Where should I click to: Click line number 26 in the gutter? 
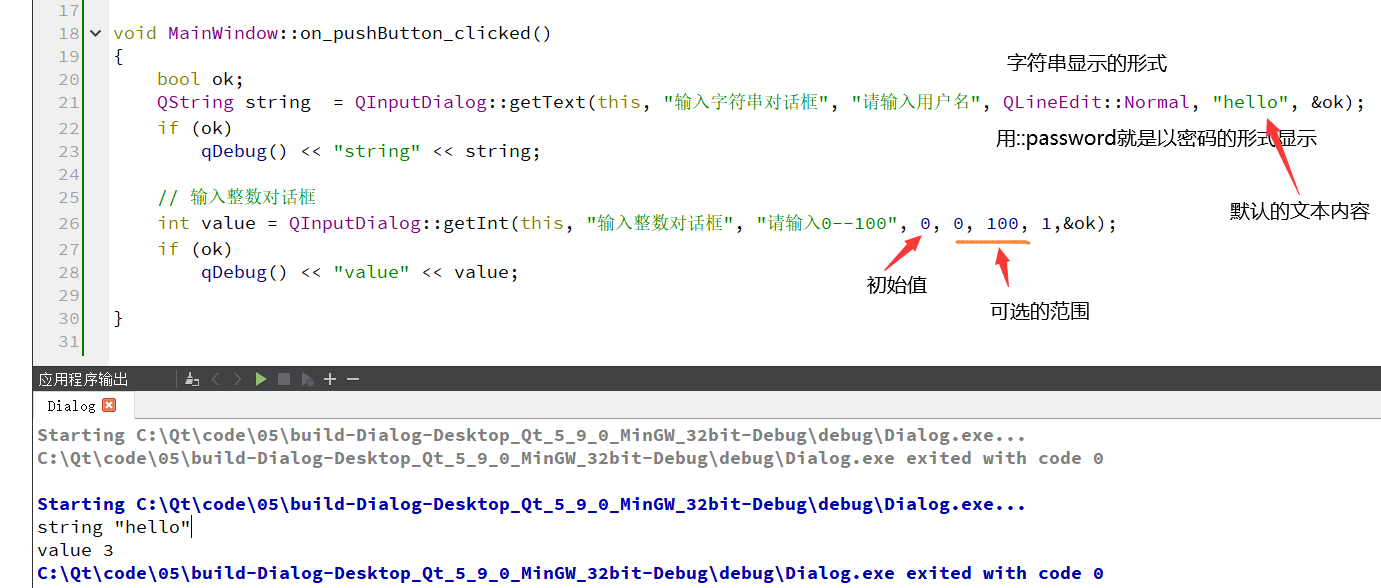tap(68, 223)
